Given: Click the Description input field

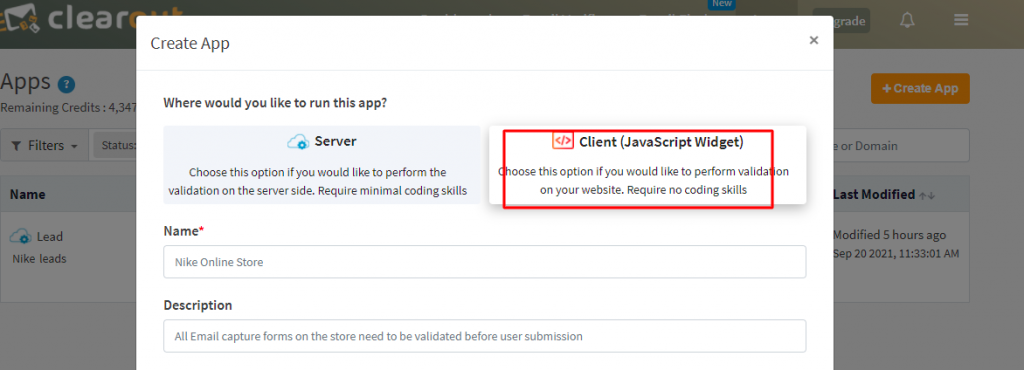Looking at the screenshot, I should click(485, 336).
